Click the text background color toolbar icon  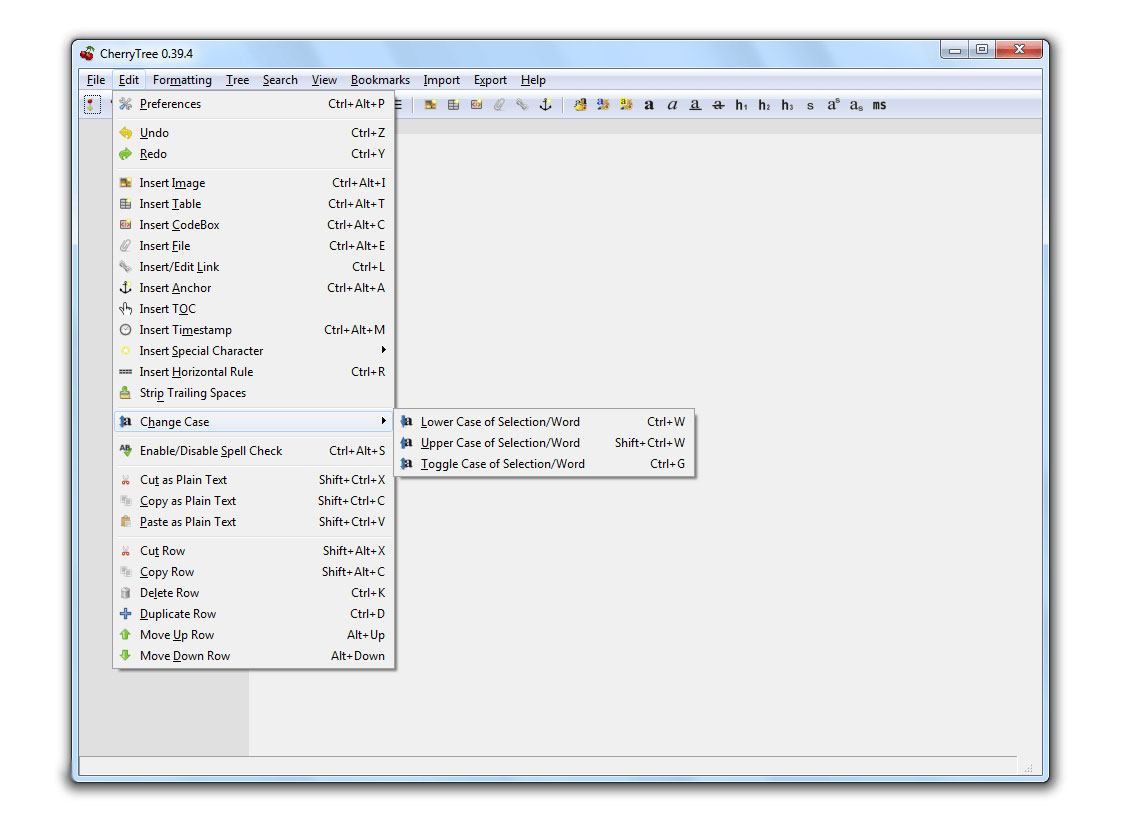[626, 105]
